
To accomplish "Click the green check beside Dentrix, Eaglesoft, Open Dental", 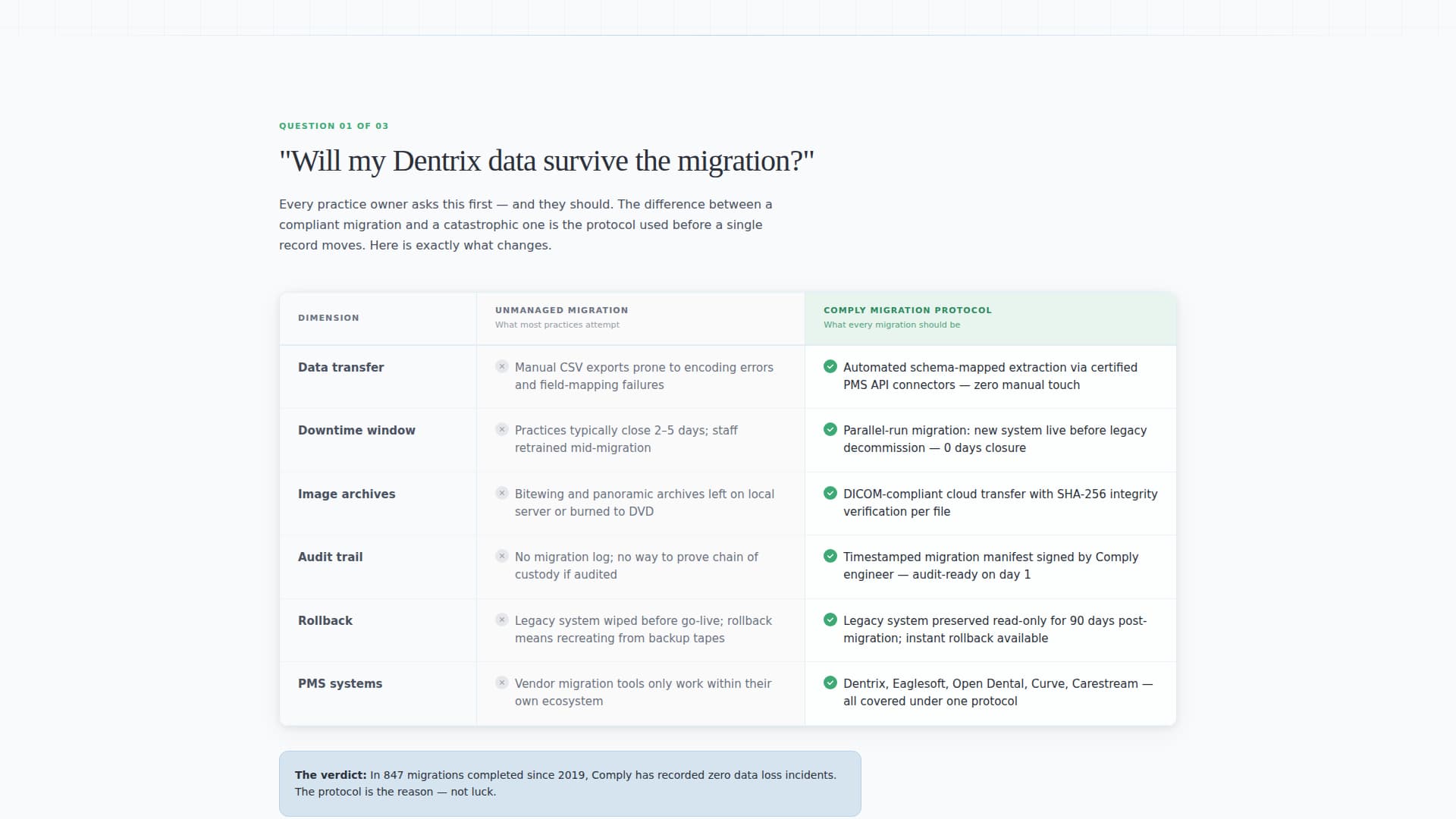I will 830,682.
